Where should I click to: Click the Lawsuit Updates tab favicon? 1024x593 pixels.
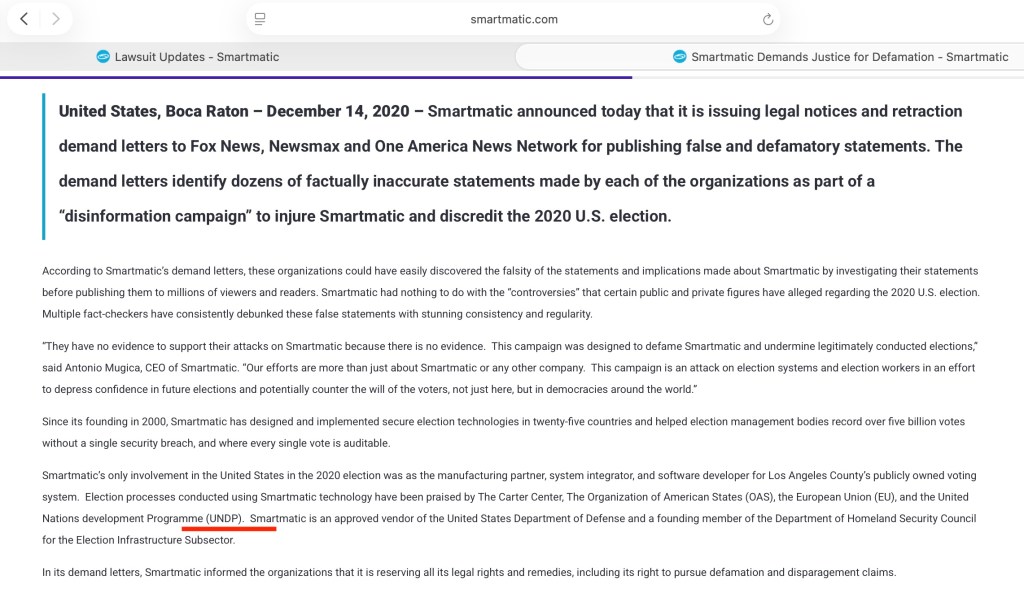tap(102, 57)
